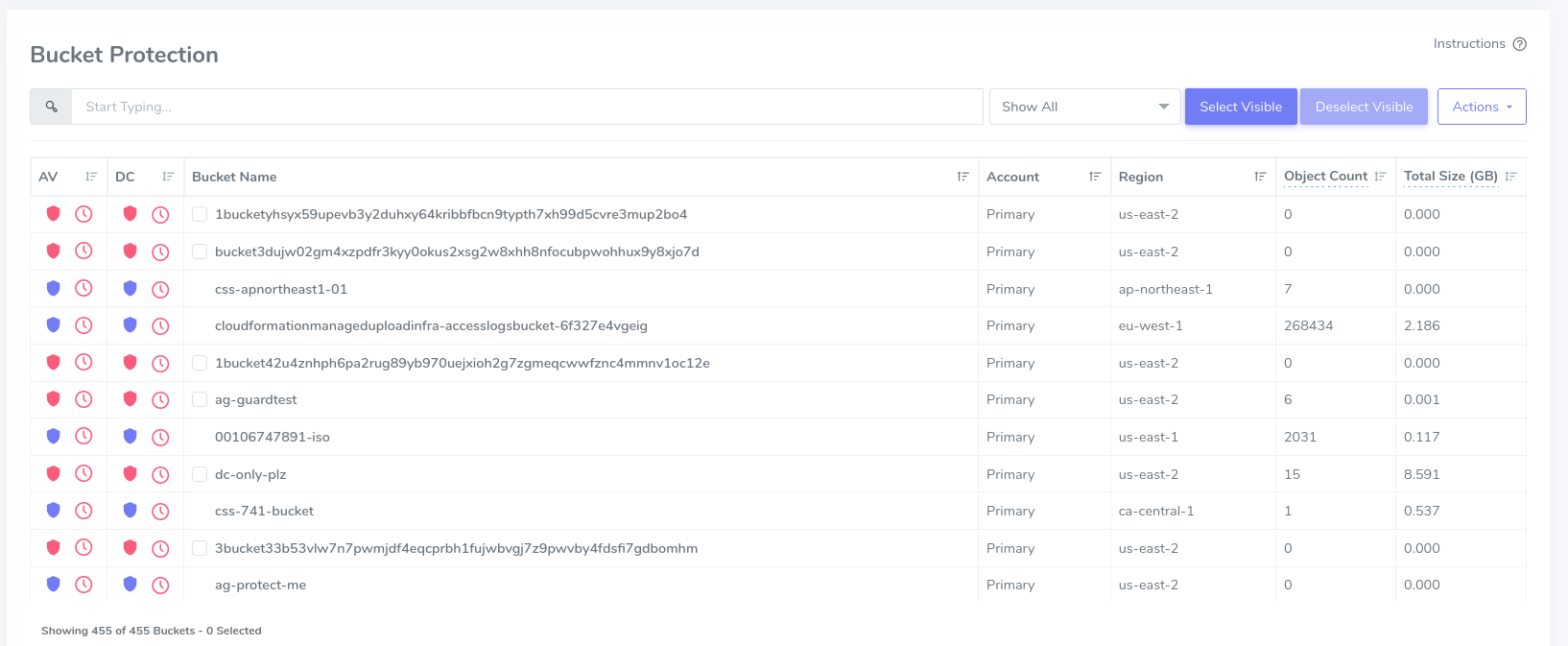Check the 1buckety bucket checkbox
The image size is (1568, 646).
(200, 214)
